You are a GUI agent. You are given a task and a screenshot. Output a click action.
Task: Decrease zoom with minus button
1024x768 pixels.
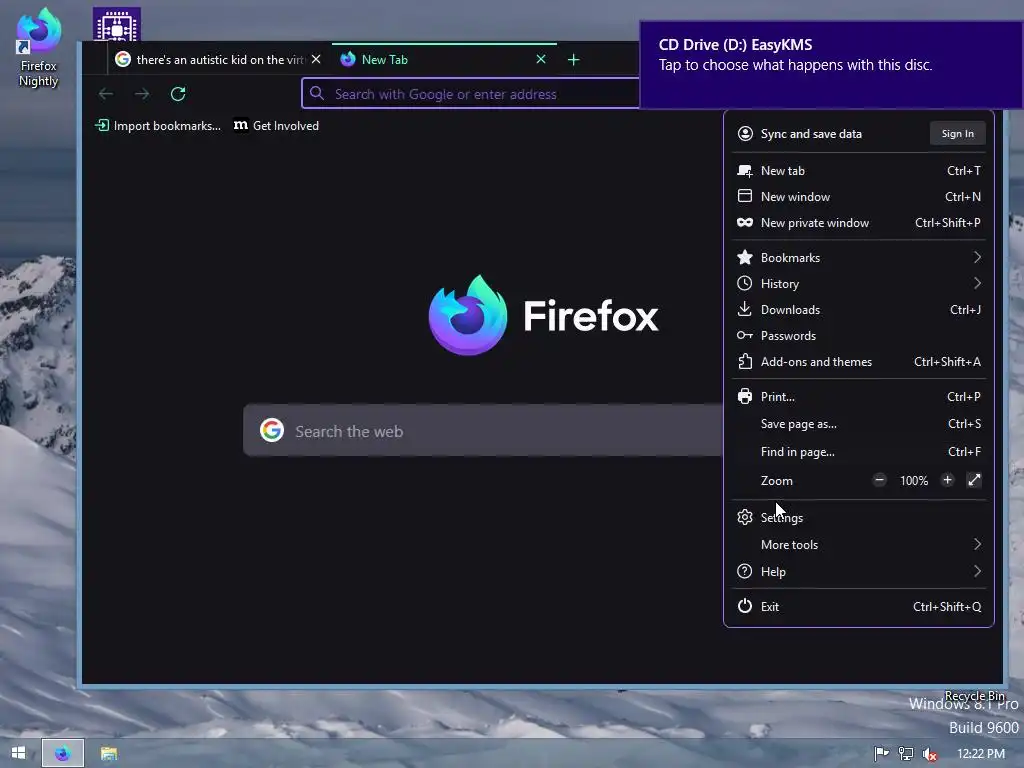point(880,480)
